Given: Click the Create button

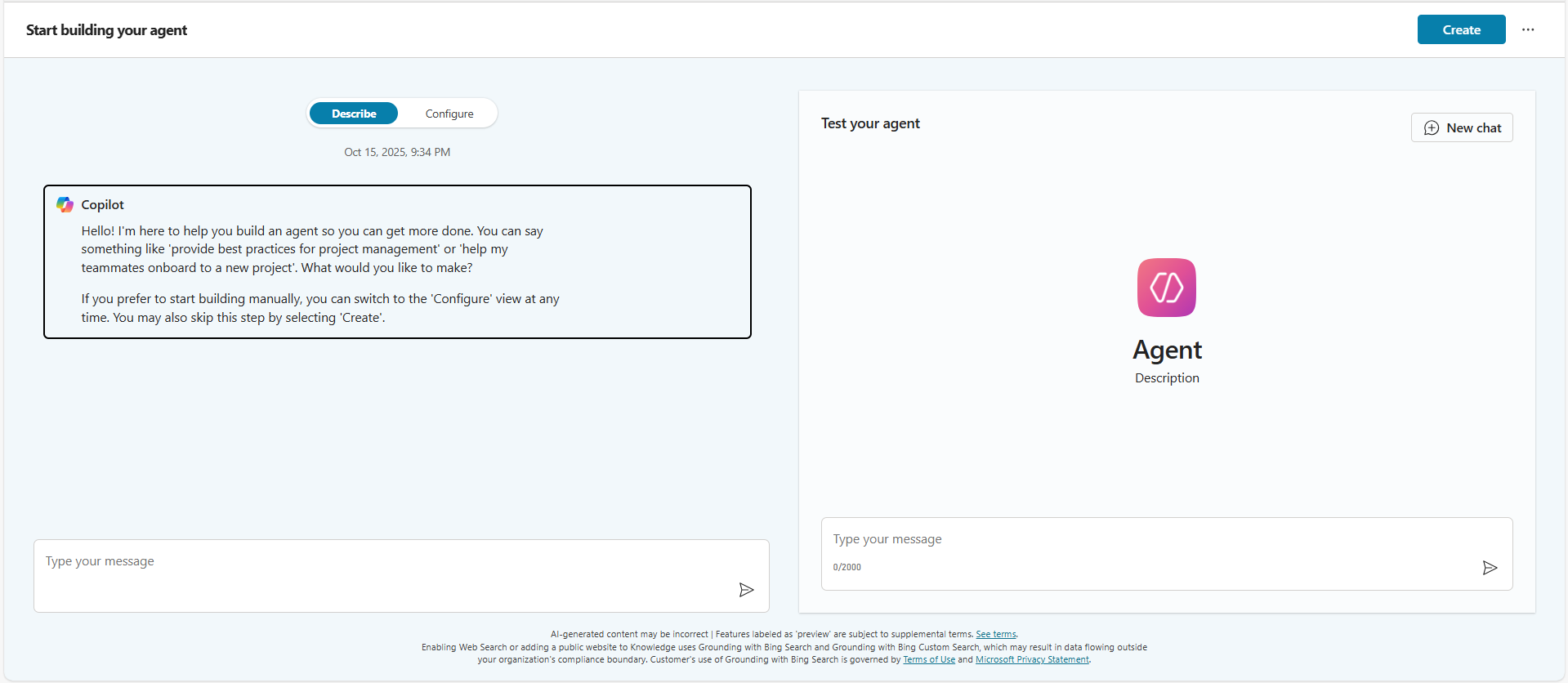Looking at the screenshot, I should point(1460,30).
